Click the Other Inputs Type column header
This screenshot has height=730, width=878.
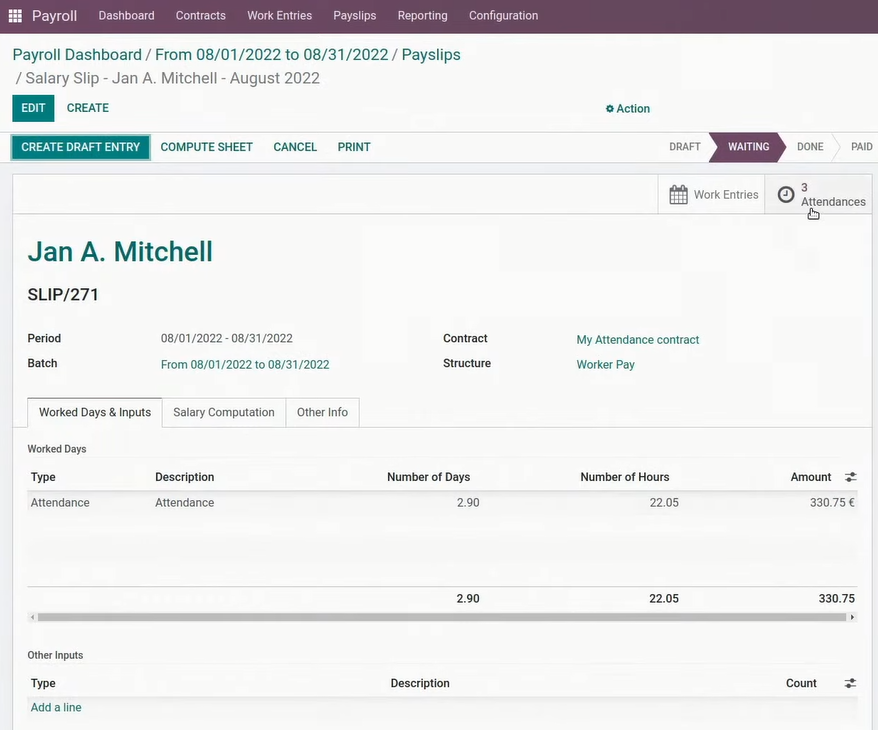(x=43, y=683)
